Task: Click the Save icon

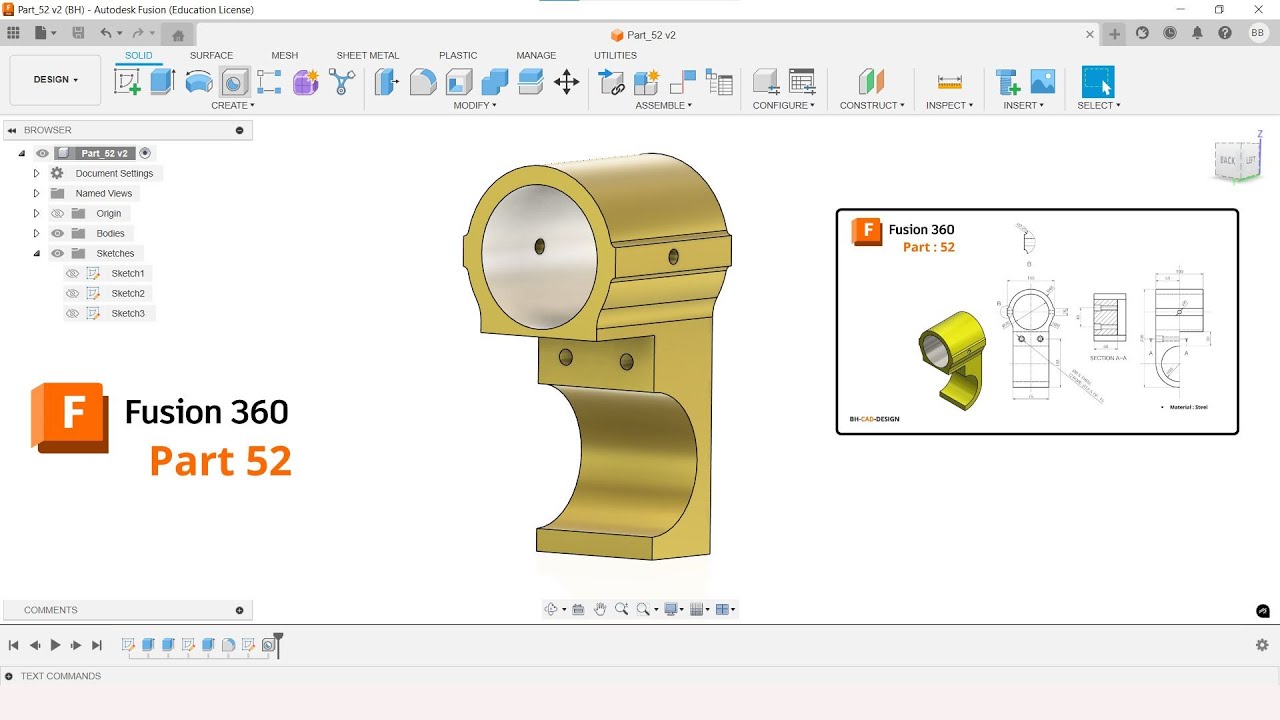Action: pos(78,33)
